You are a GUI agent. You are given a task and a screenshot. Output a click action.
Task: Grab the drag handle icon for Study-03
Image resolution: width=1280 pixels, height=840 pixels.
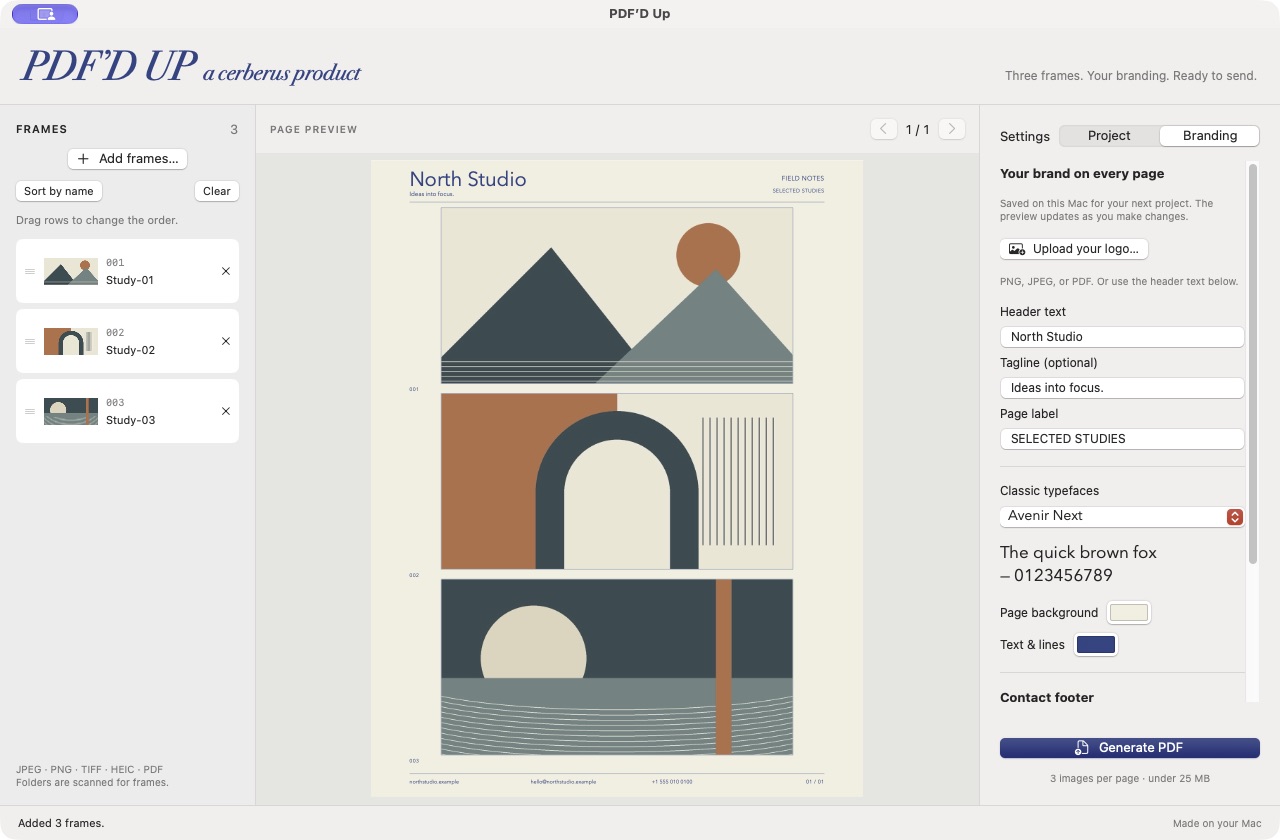click(30, 411)
